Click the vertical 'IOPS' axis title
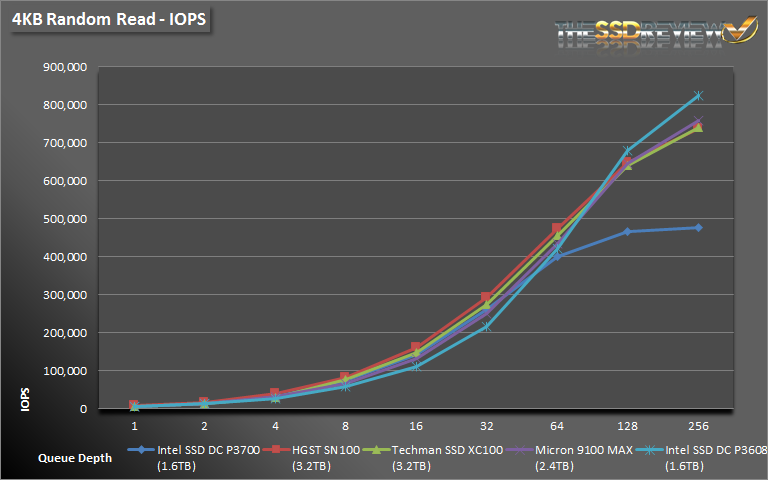The width and height of the screenshot is (768, 480). tap(25, 400)
